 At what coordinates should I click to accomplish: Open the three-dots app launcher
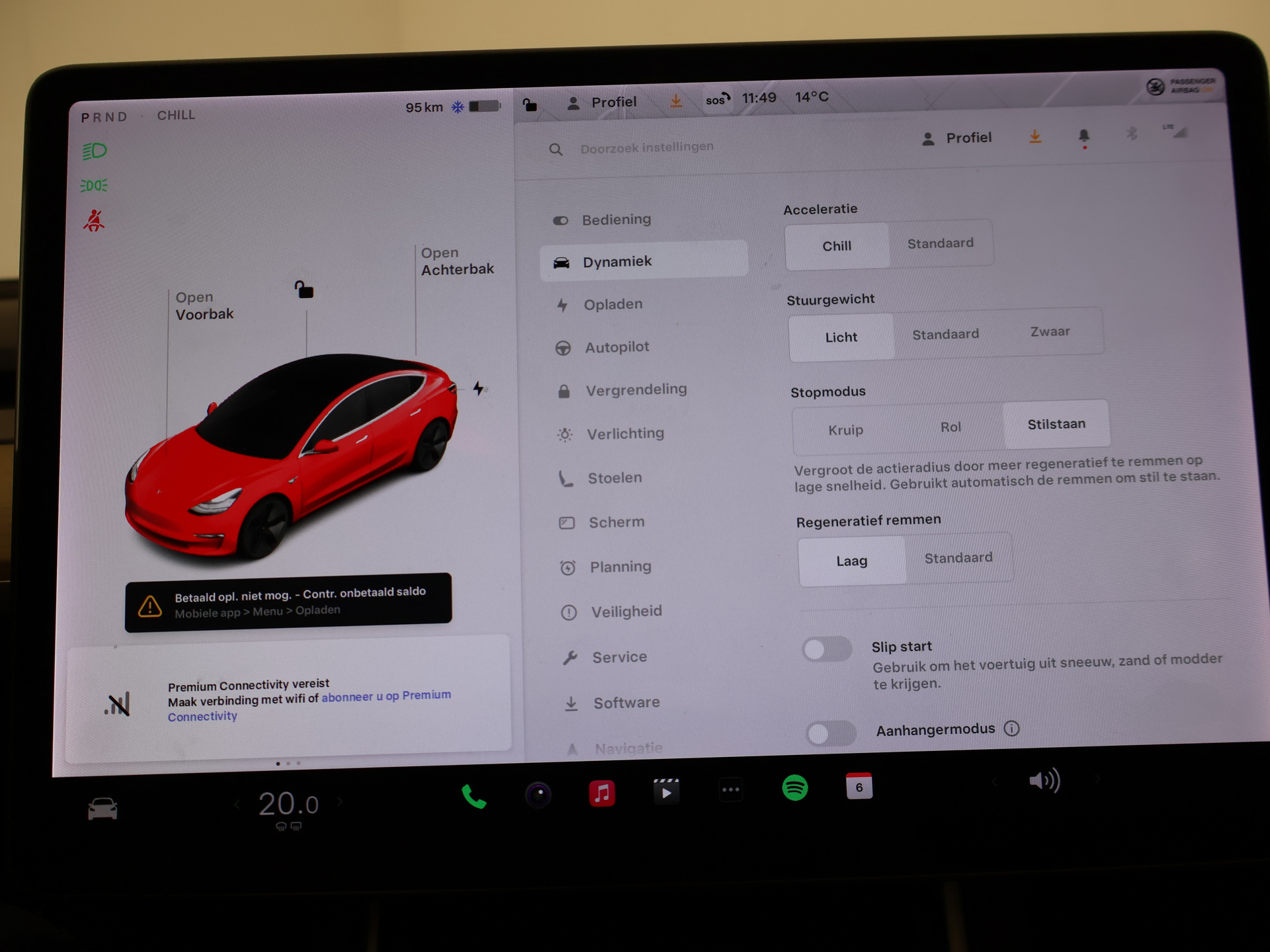pyautogui.click(x=730, y=789)
